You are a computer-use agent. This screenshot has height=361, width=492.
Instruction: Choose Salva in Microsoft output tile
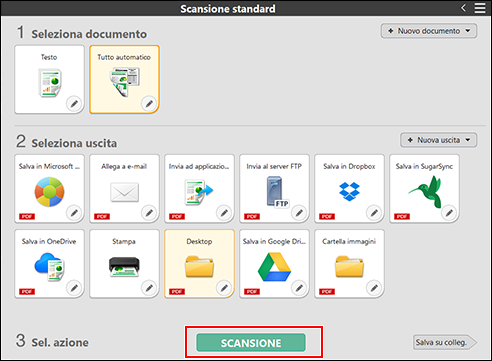[49, 188]
